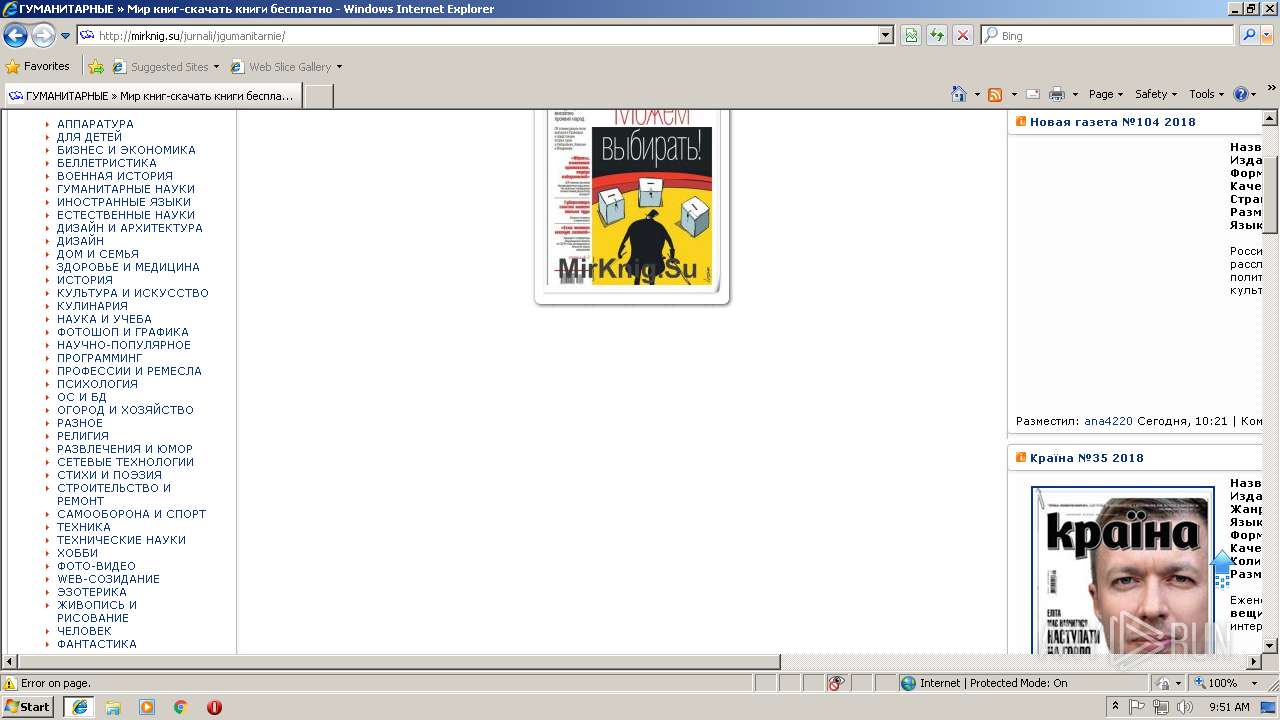Image resolution: width=1280 pixels, height=720 pixels.
Task: Open the Favorites star button
Action: click(x=38, y=66)
